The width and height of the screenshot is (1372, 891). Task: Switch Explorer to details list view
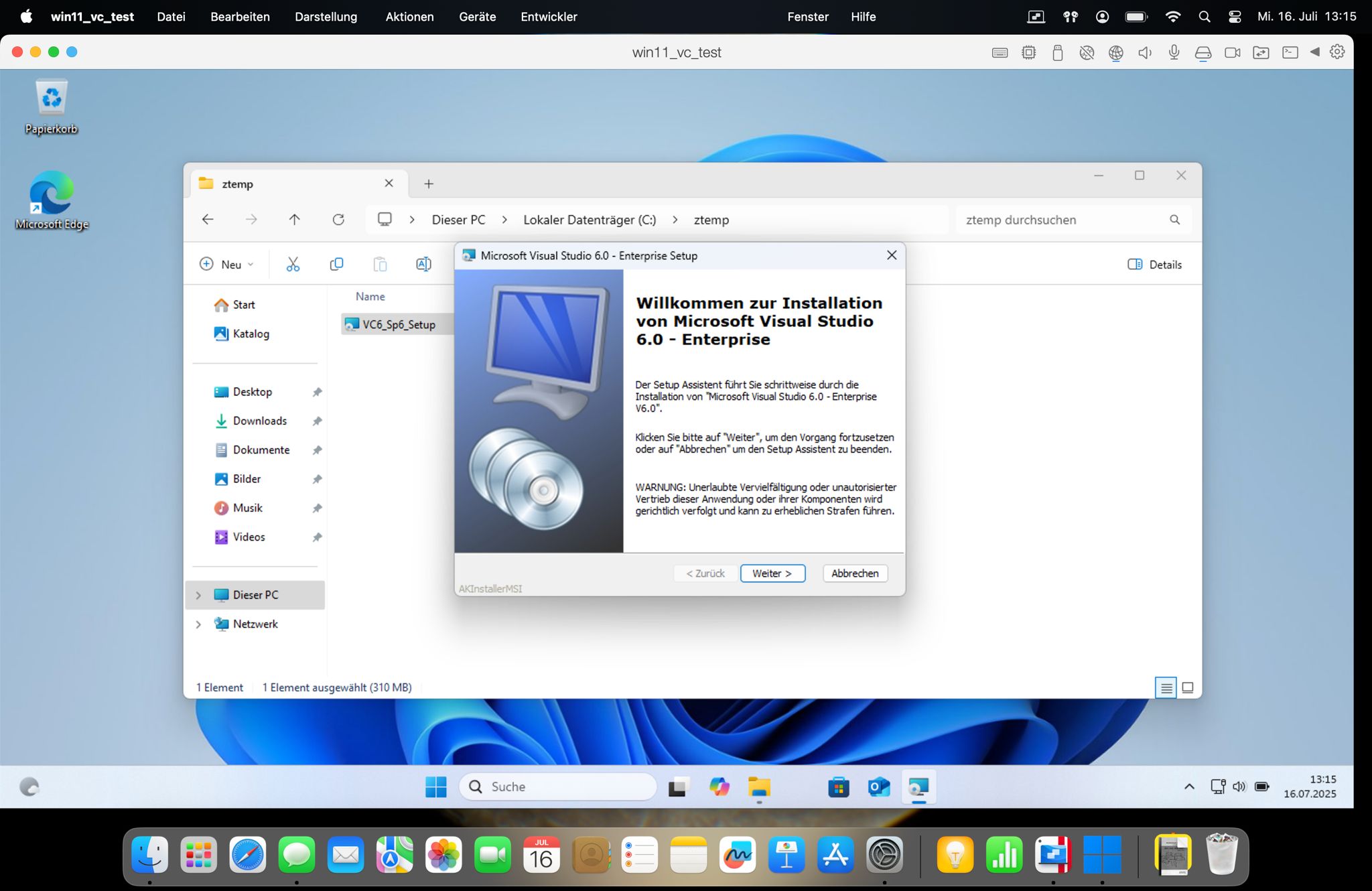tap(1166, 687)
